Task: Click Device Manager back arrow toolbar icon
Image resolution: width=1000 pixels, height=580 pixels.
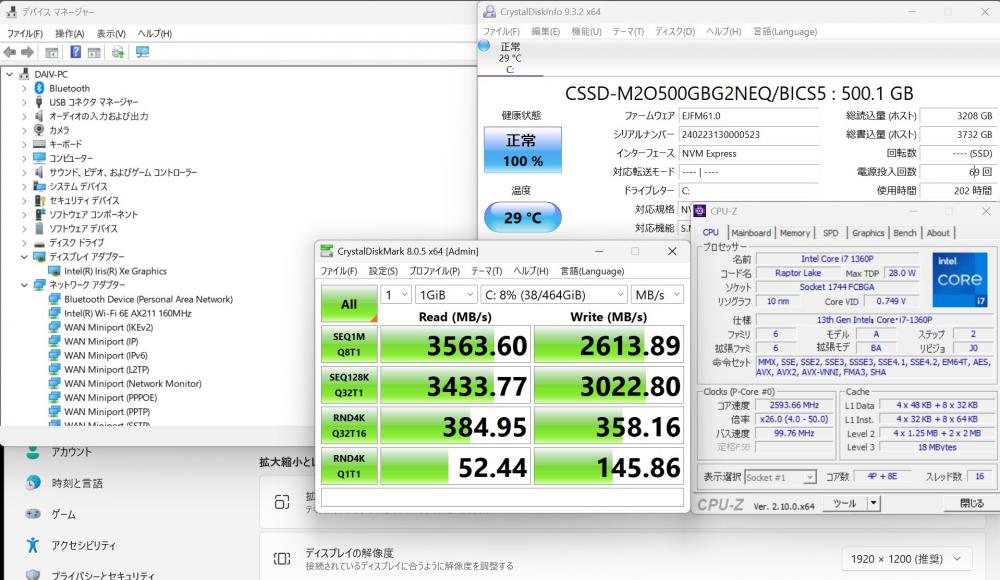Action: [10, 52]
